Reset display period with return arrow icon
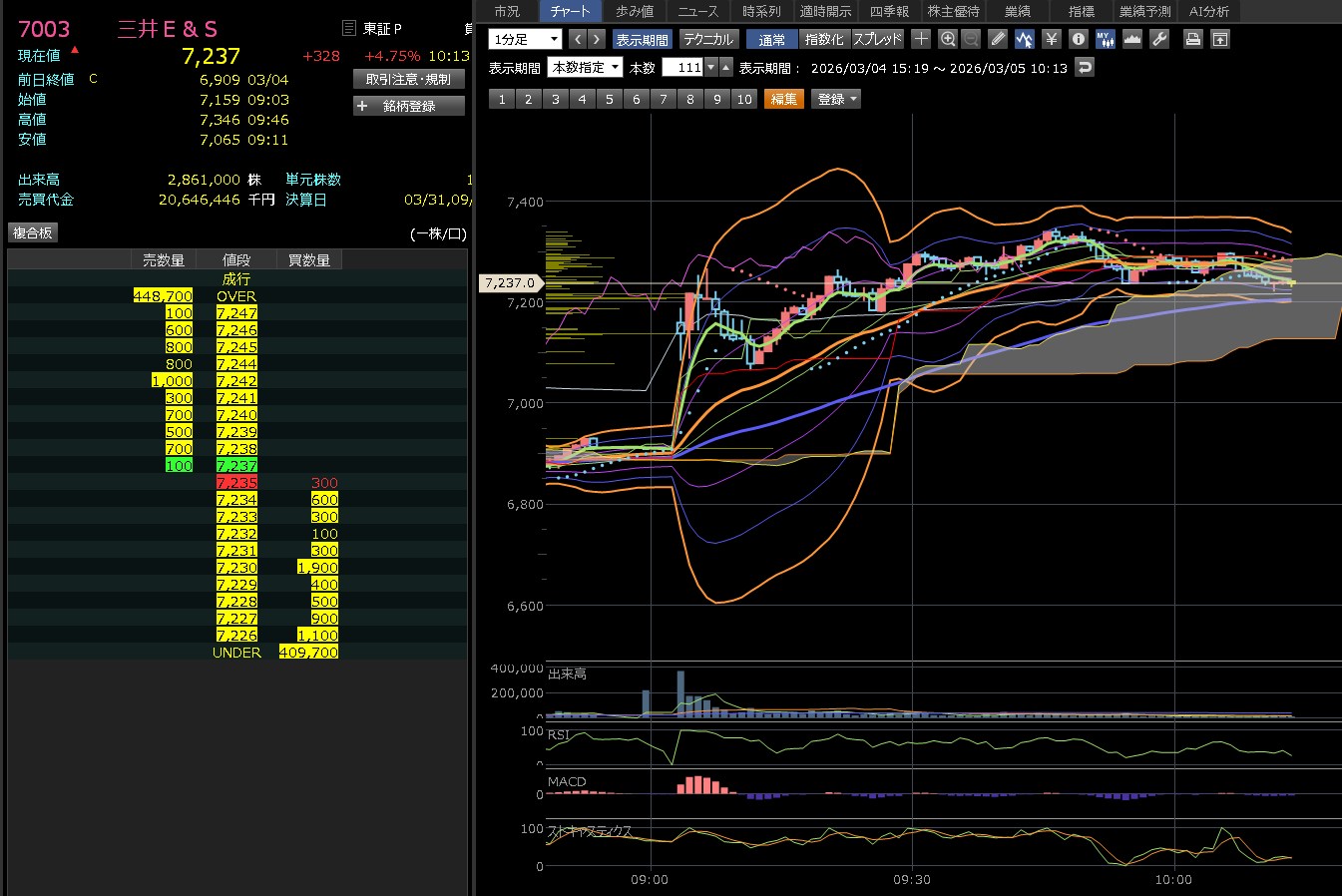This screenshot has height=896, width=1342. (x=1086, y=67)
